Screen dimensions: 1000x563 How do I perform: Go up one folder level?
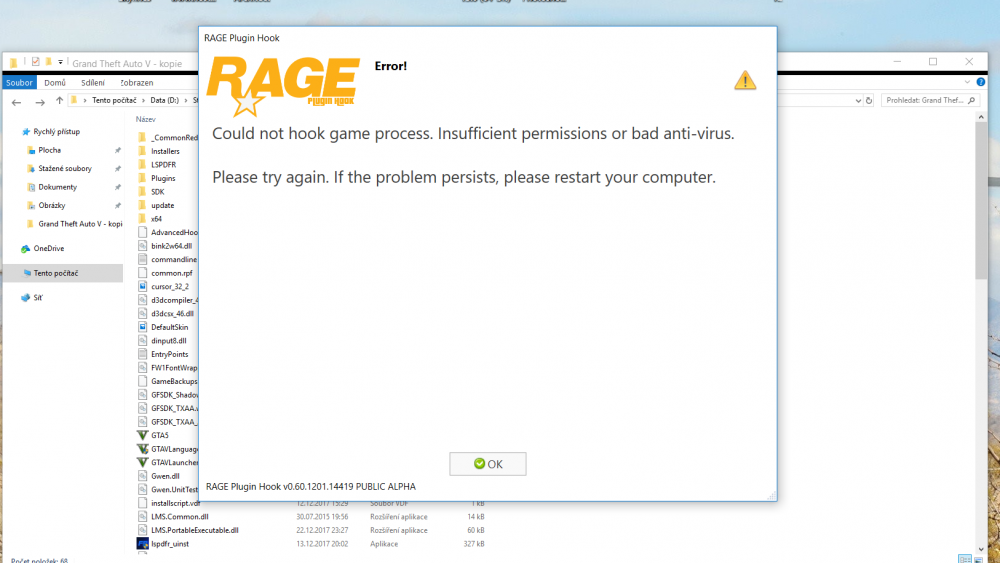59,100
